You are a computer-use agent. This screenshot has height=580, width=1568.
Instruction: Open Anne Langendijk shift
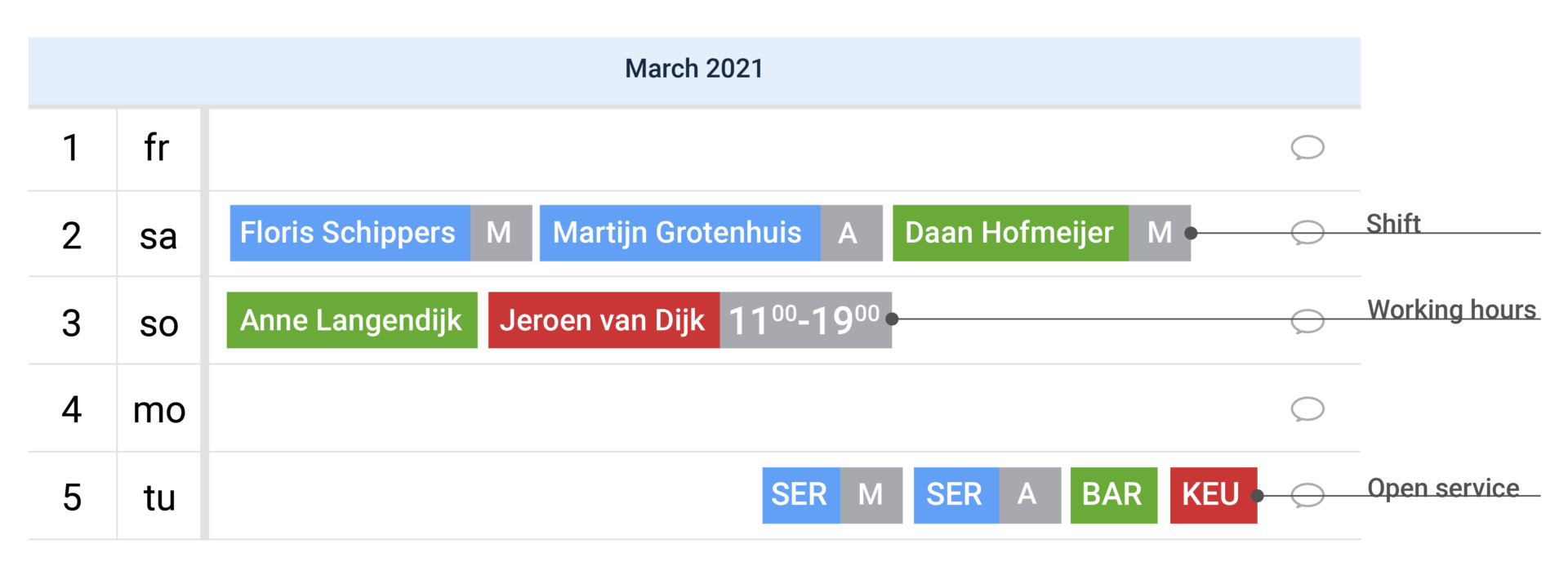pos(352,320)
